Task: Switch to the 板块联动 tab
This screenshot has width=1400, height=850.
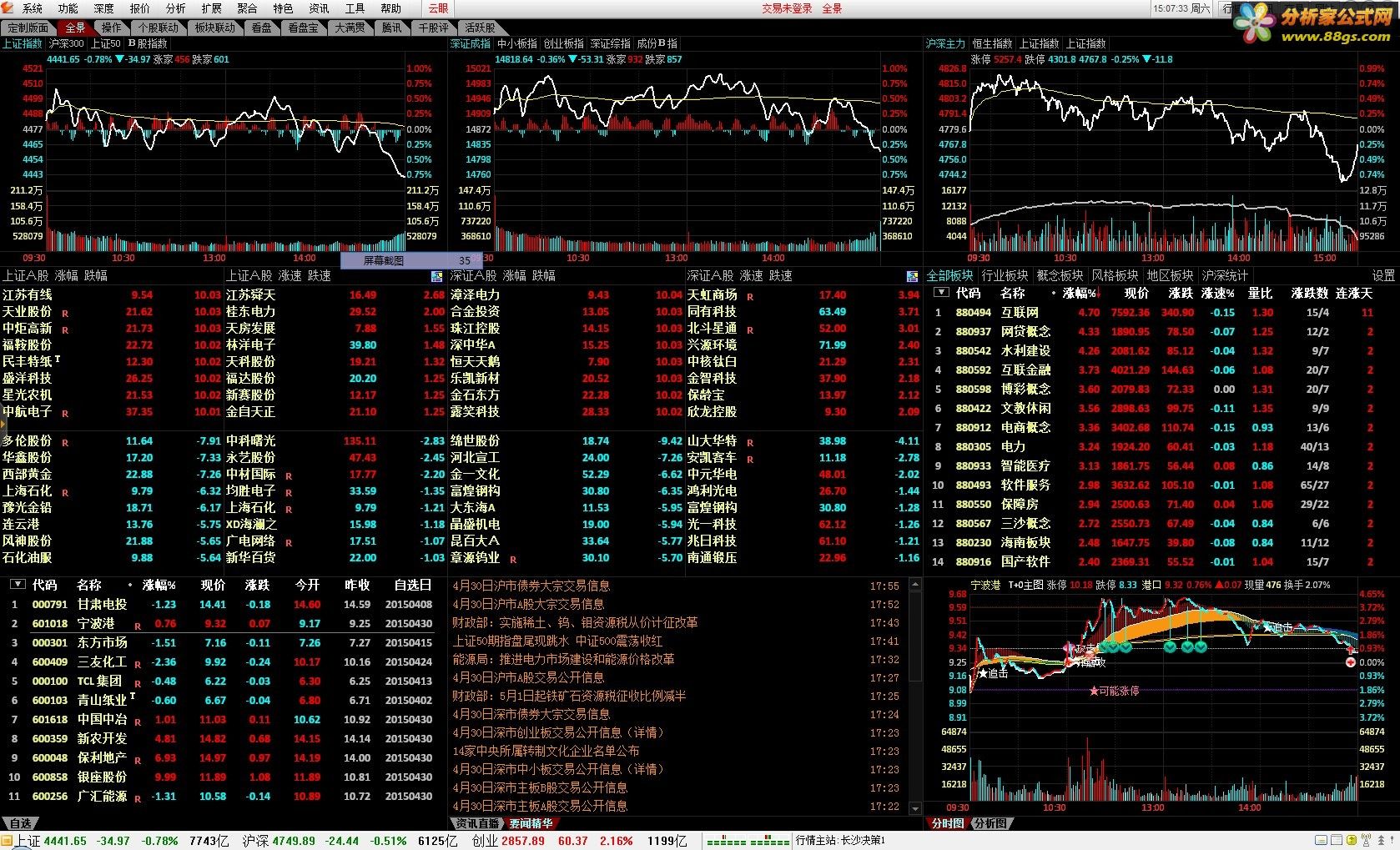Action: (x=214, y=28)
